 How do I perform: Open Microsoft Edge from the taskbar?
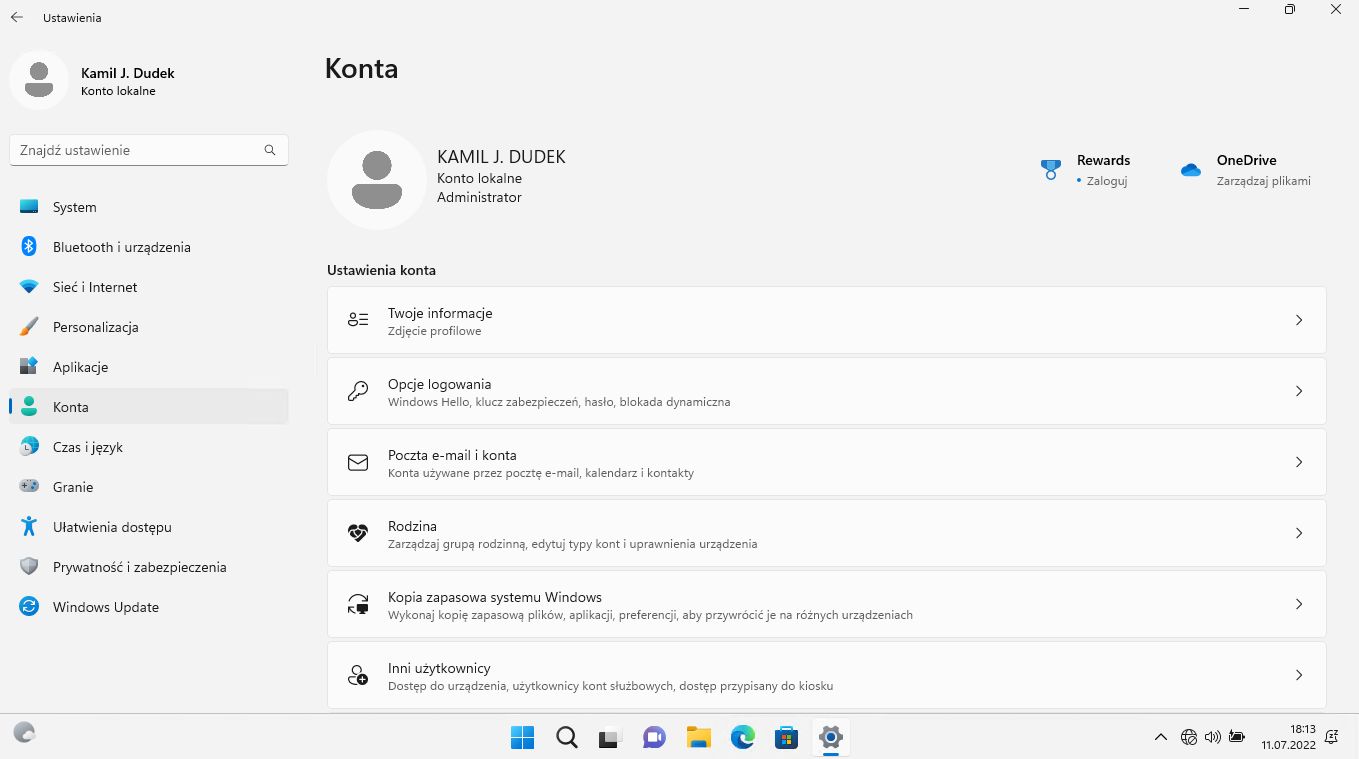pos(742,737)
